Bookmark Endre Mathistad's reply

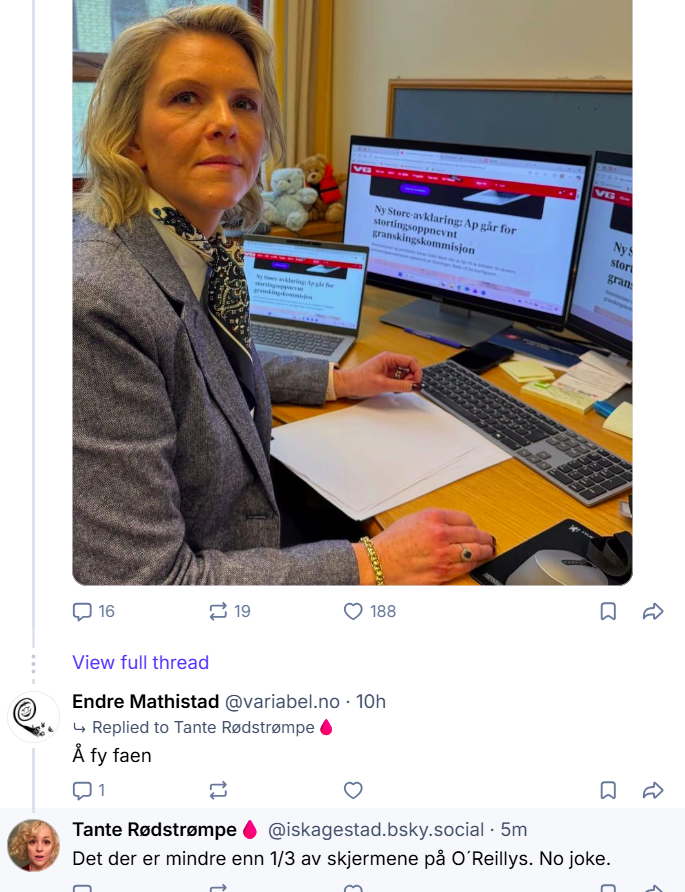[x=608, y=790]
